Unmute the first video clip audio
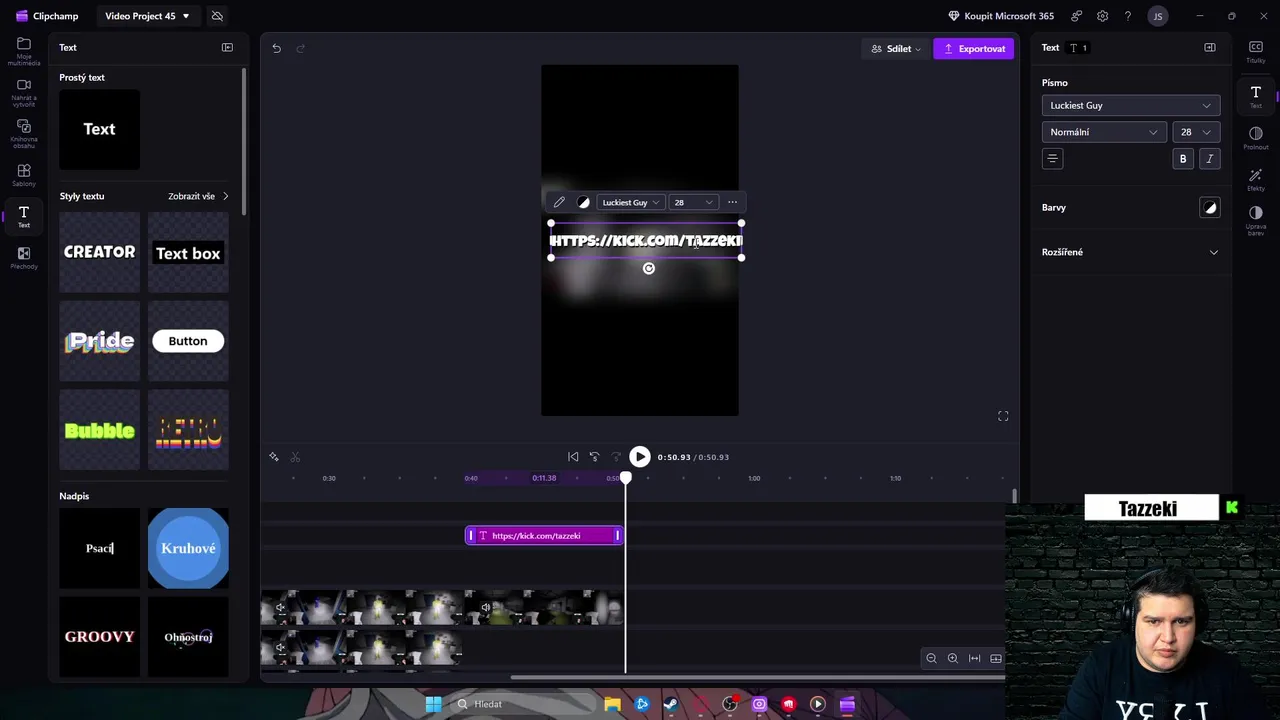The width and height of the screenshot is (1280, 720). click(280, 607)
